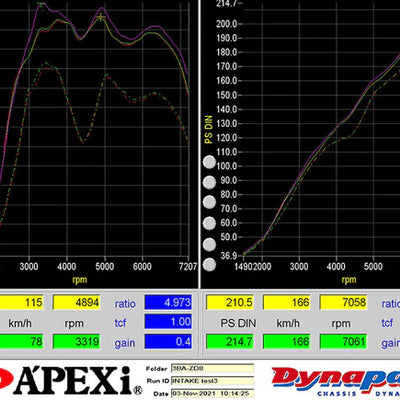Click the Date field 03-Nov-2021 10:14:25
This screenshot has height=400, width=400.
(x=213, y=393)
